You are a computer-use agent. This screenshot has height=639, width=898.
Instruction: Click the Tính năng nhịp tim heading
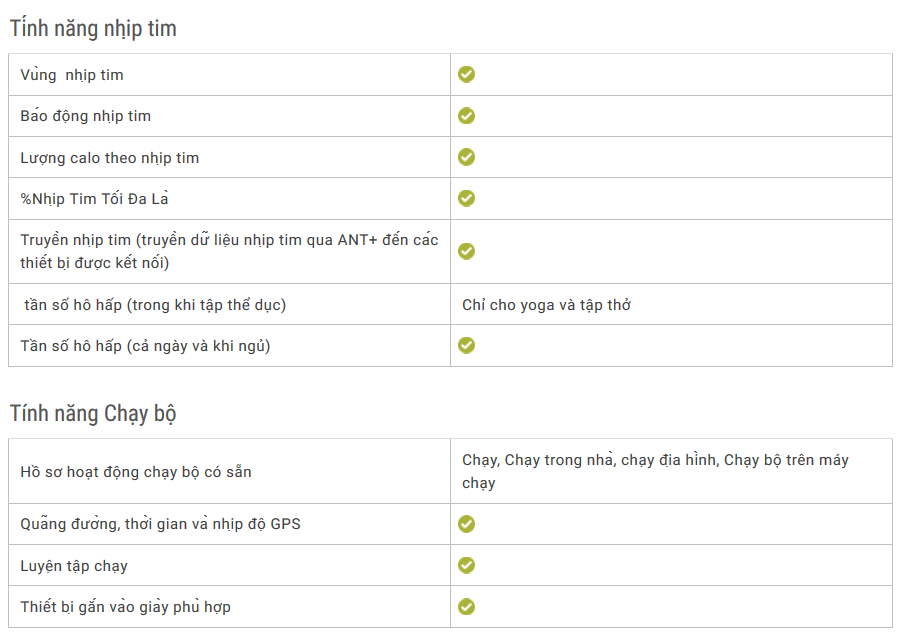[93, 29]
